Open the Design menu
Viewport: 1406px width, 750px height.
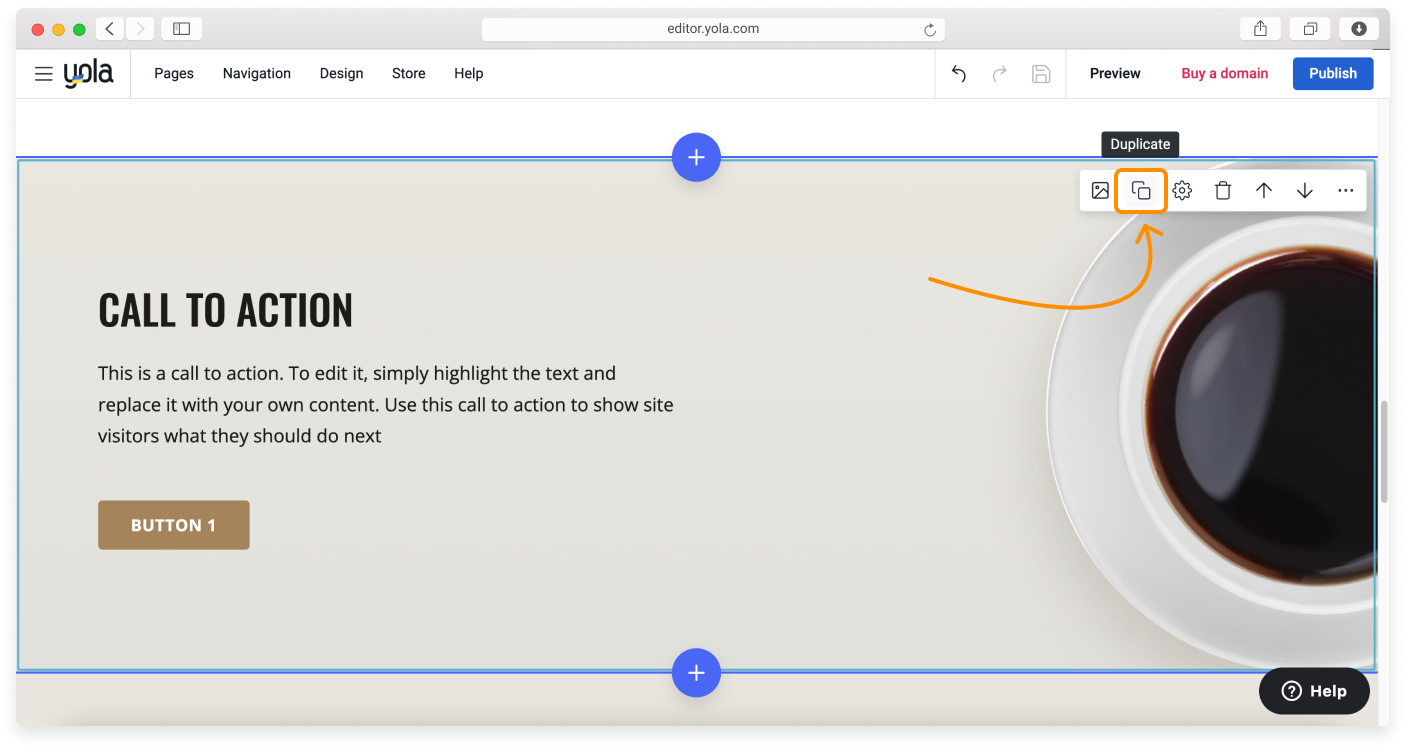[341, 74]
